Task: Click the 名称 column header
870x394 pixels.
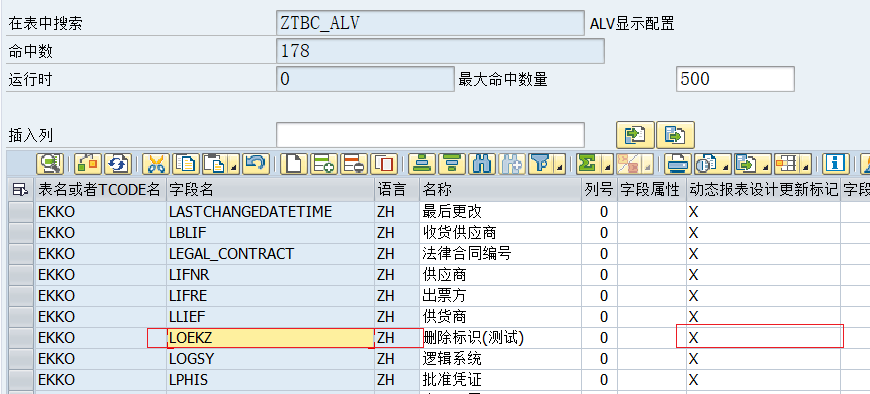Action: coord(500,190)
